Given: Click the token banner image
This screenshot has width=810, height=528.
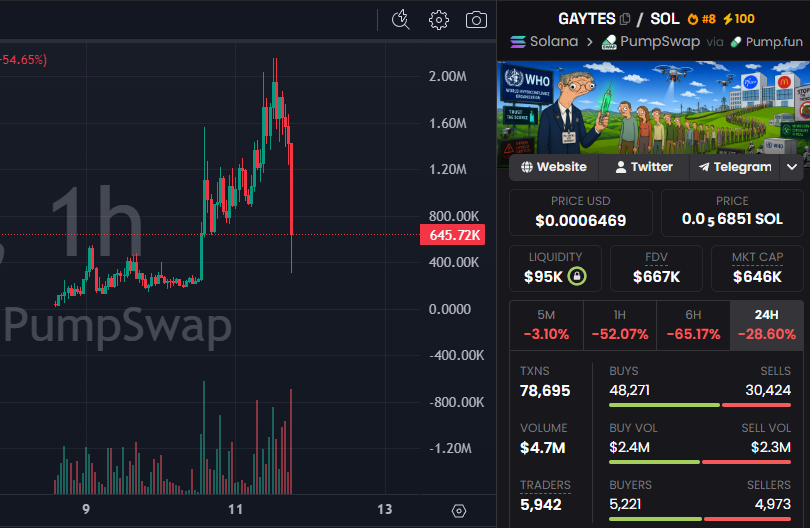Looking at the screenshot, I should coord(653,107).
